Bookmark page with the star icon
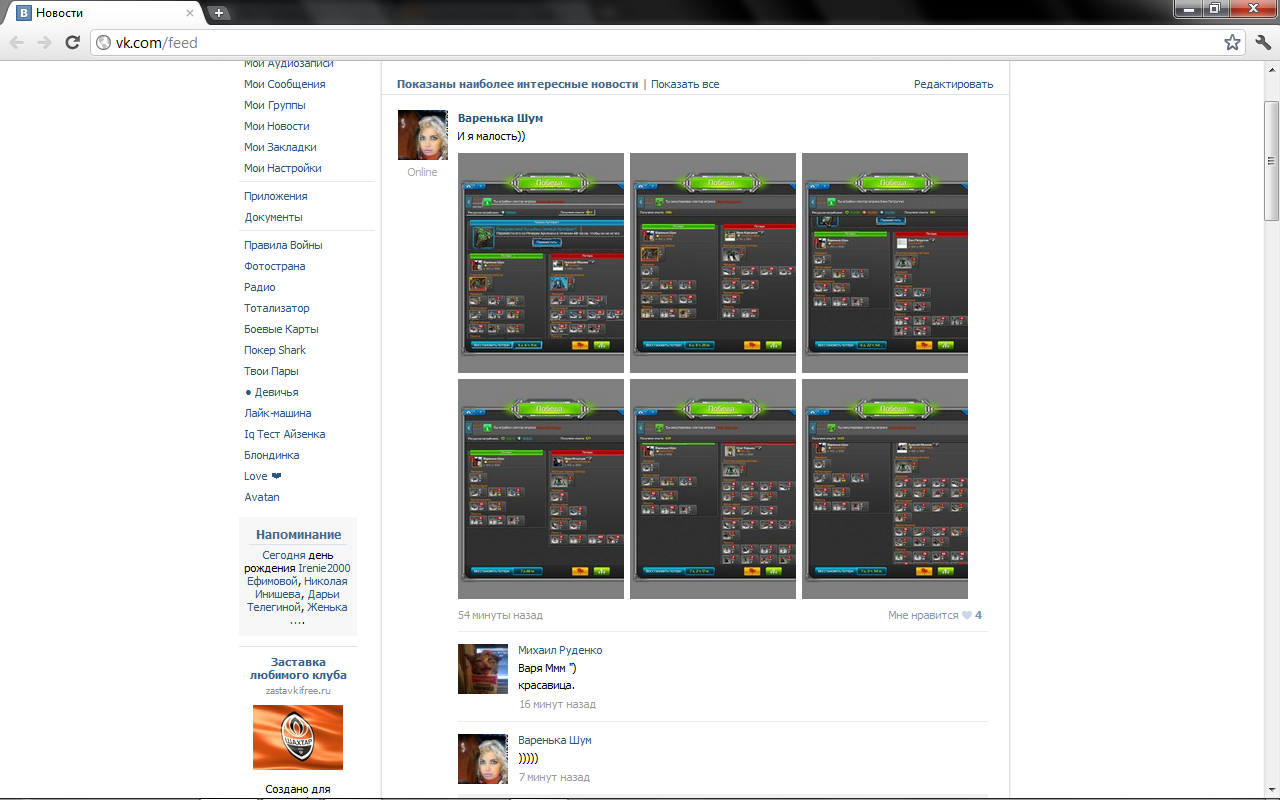 pyautogui.click(x=1232, y=42)
